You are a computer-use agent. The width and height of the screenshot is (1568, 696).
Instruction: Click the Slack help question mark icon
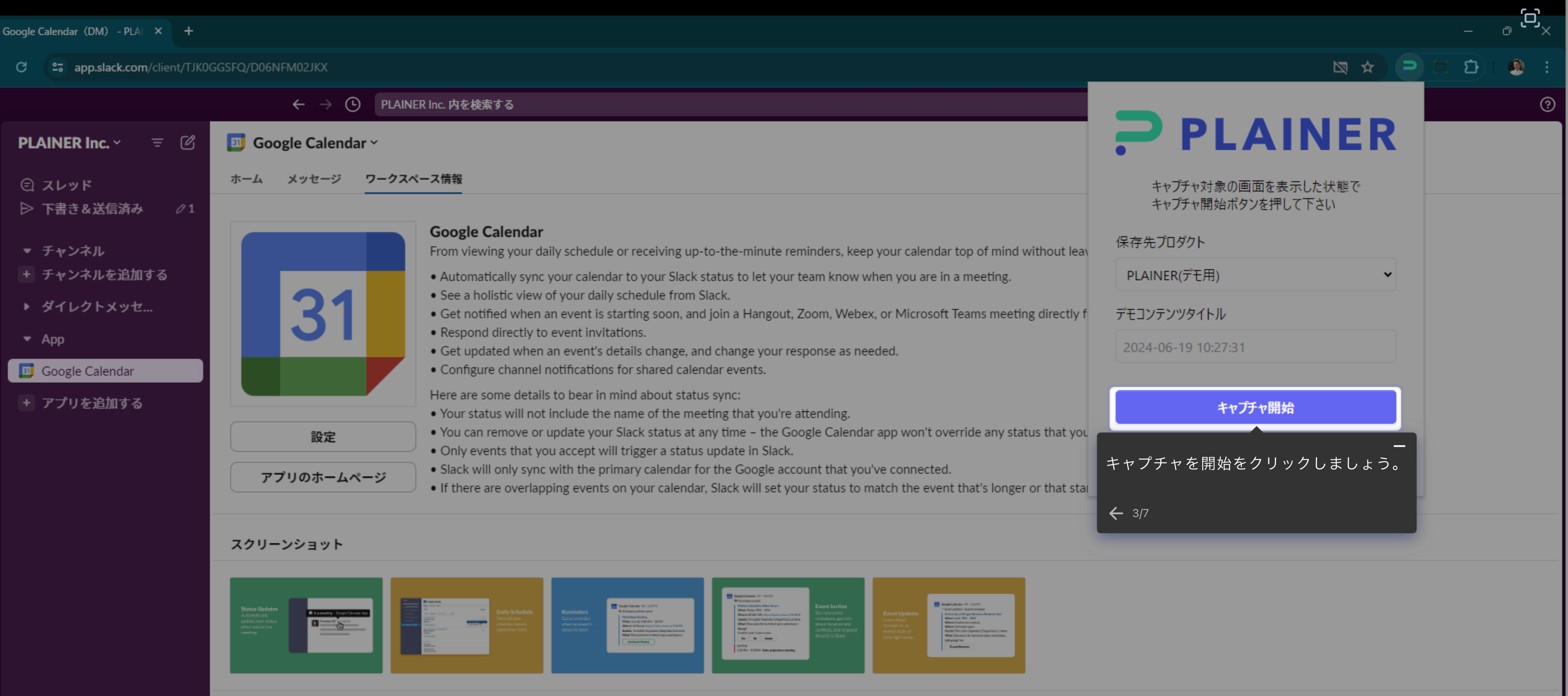coord(1547,104)
